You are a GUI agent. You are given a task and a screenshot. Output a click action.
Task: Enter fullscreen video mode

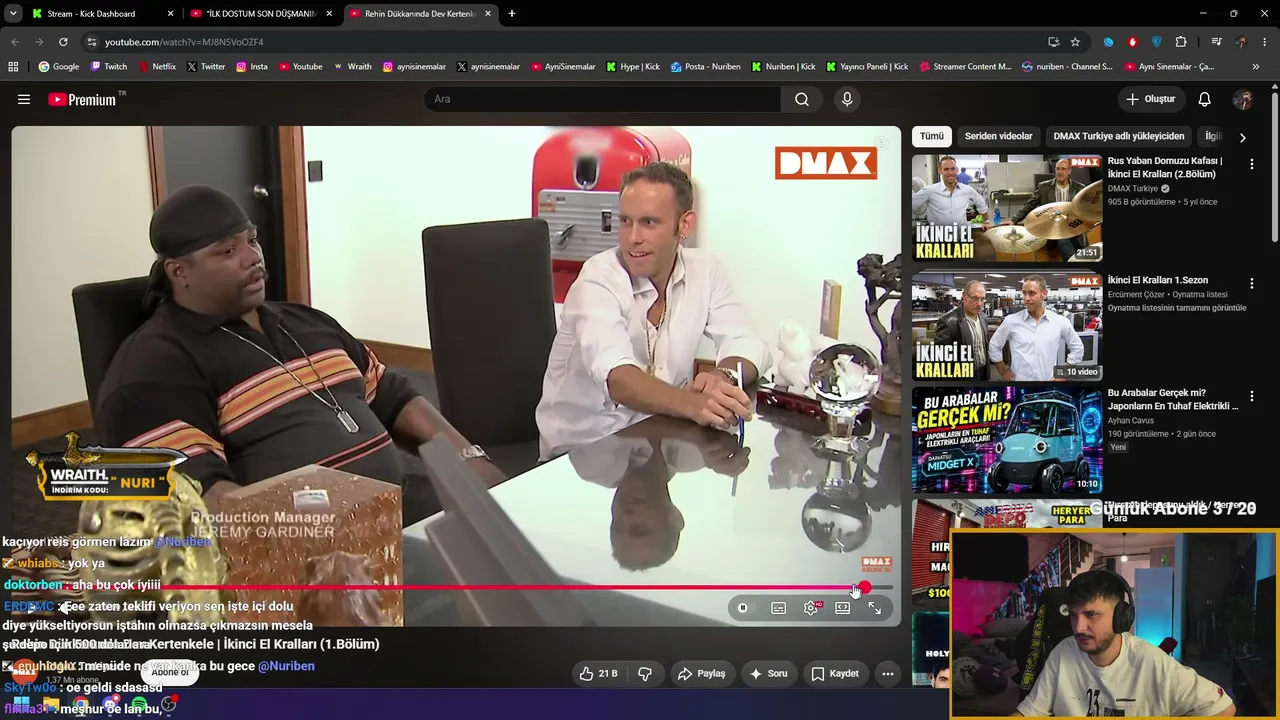tap(875, 608)
